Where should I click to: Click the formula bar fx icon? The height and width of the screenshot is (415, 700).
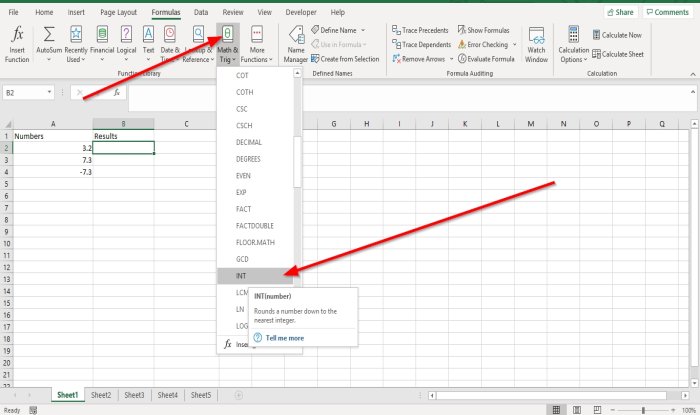(117, 92)
